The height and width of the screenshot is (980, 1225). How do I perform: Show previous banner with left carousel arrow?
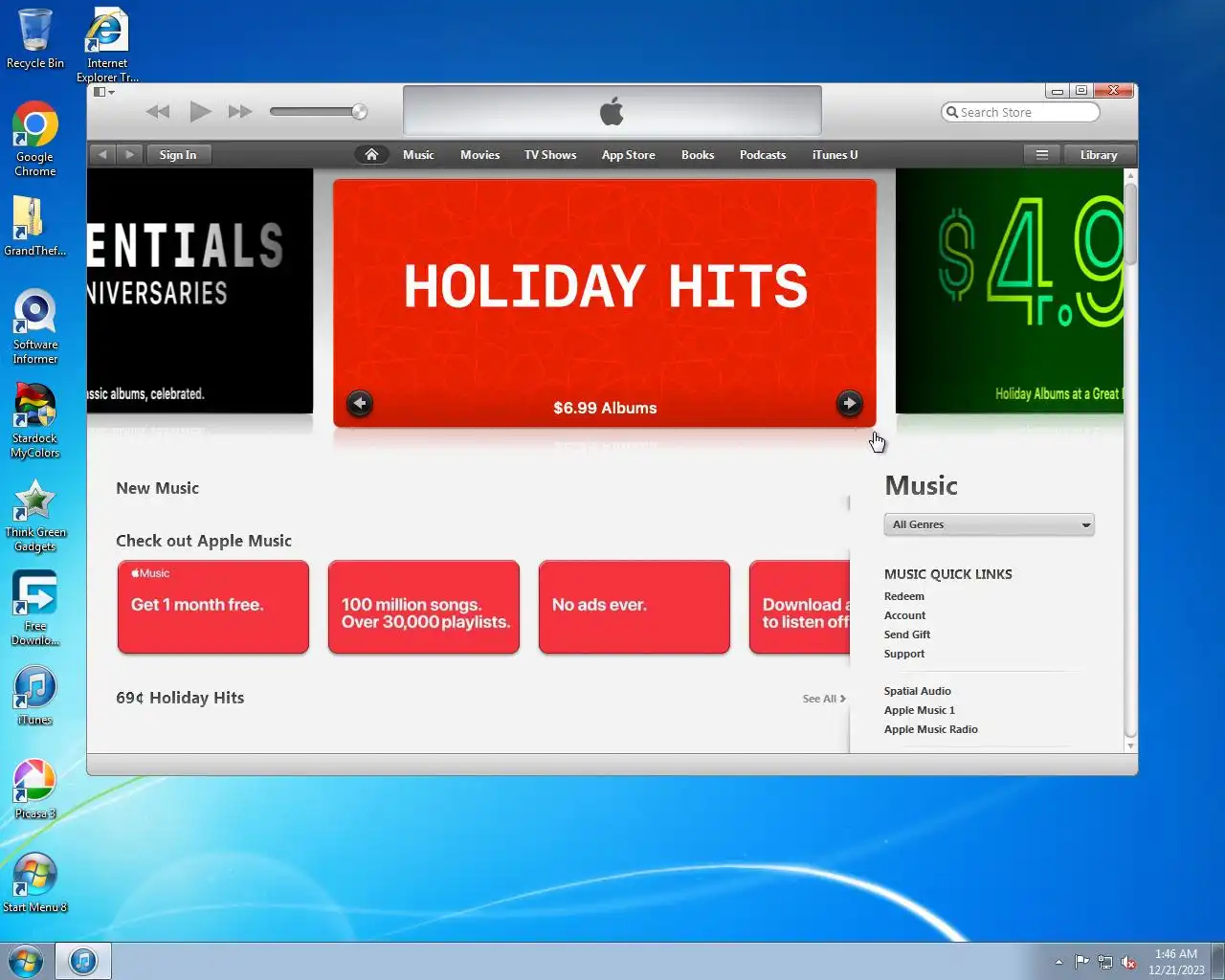pyautogui.click(x=360, y=403)
